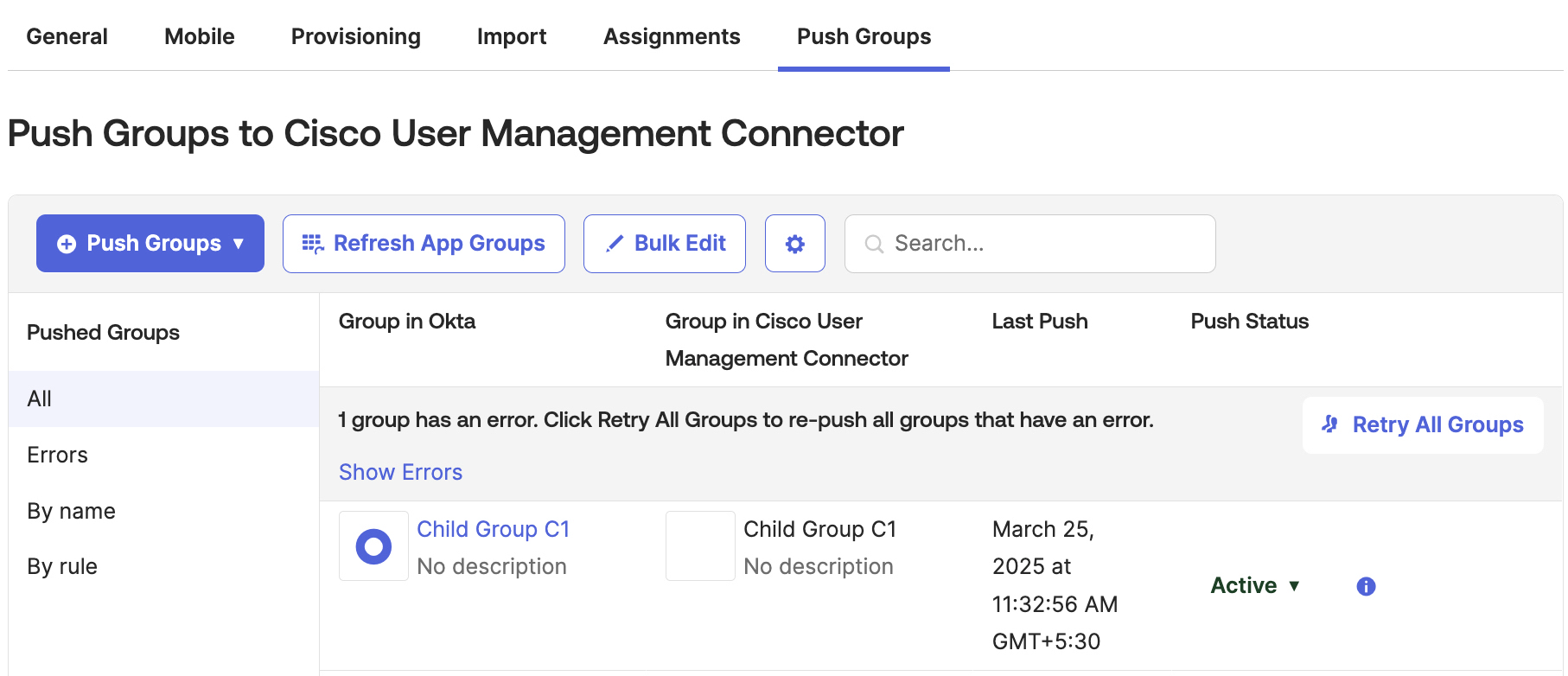Focus the Search input field
Screen dimensions: 1568x676
tap(1030, 244)
